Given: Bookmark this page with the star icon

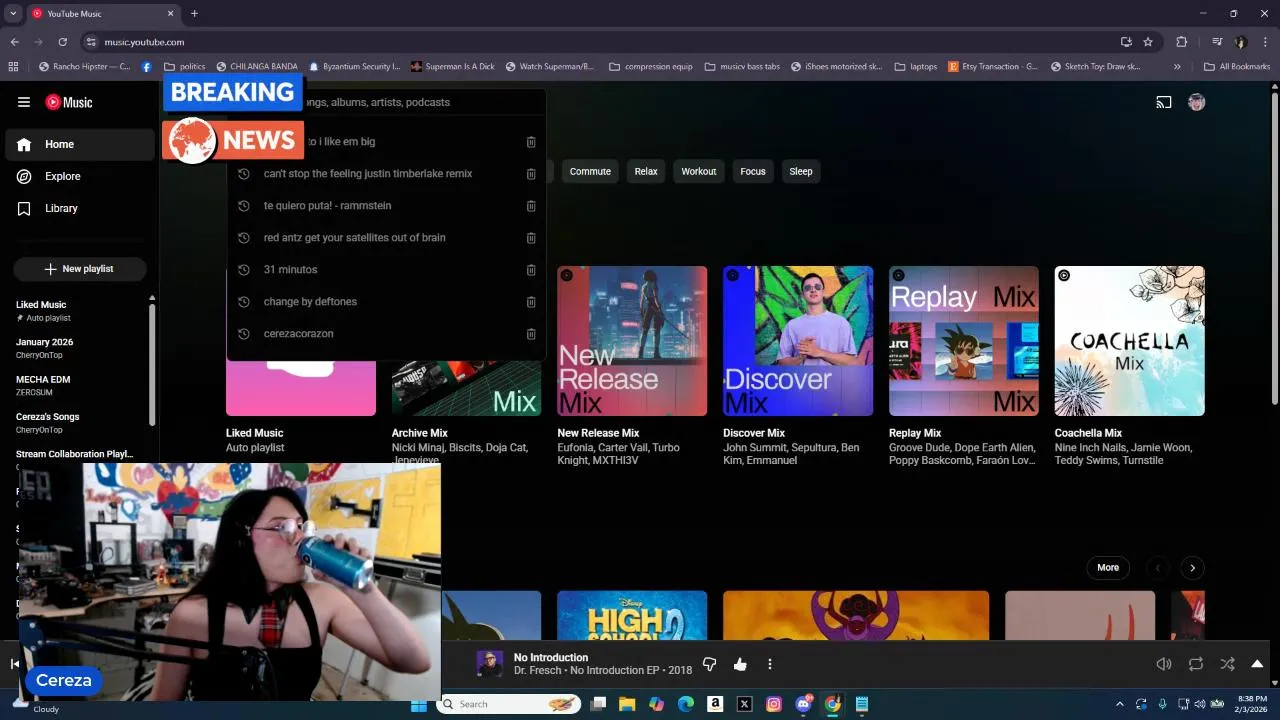Looking at the screenshot, I should coord(1148,42).
